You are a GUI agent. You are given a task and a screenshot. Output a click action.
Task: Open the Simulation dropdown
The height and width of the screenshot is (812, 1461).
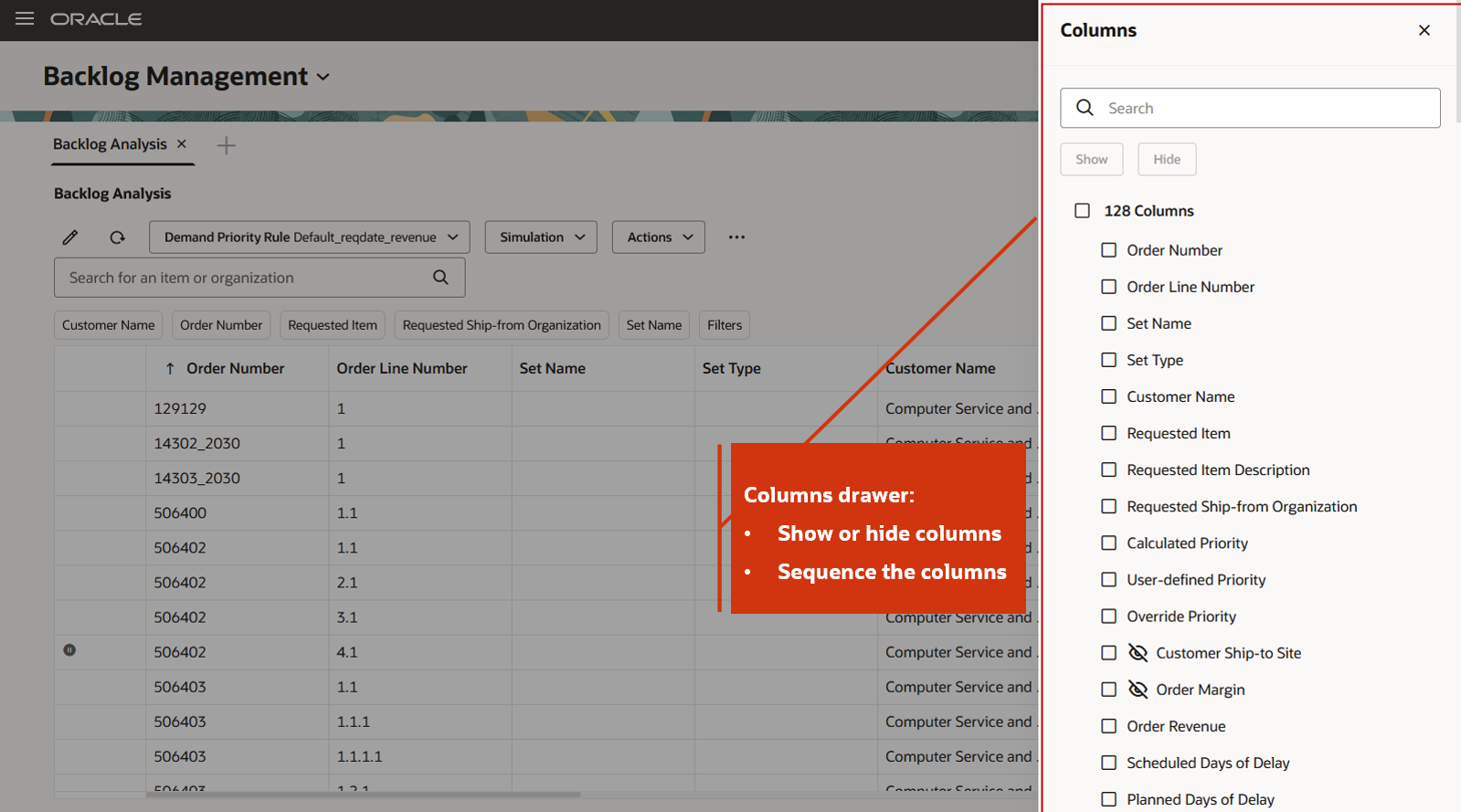coord(541,237)
